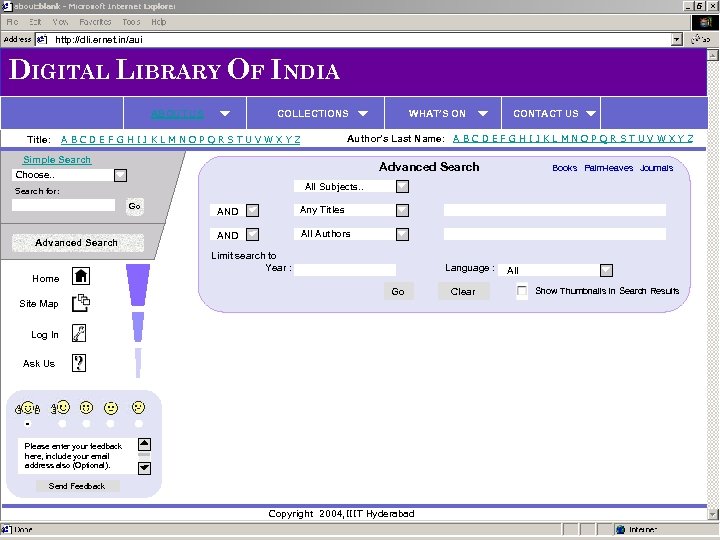
Task: Choose radio button under sad face
Action: pos(139,423)
